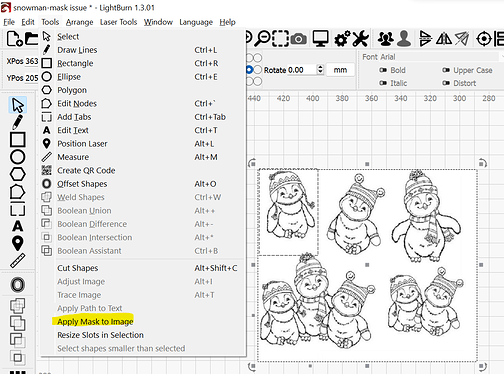Open camera capture in top toolbar
Image resolution: width=504 pixels, height=374 pixels.
click(299, 39)
